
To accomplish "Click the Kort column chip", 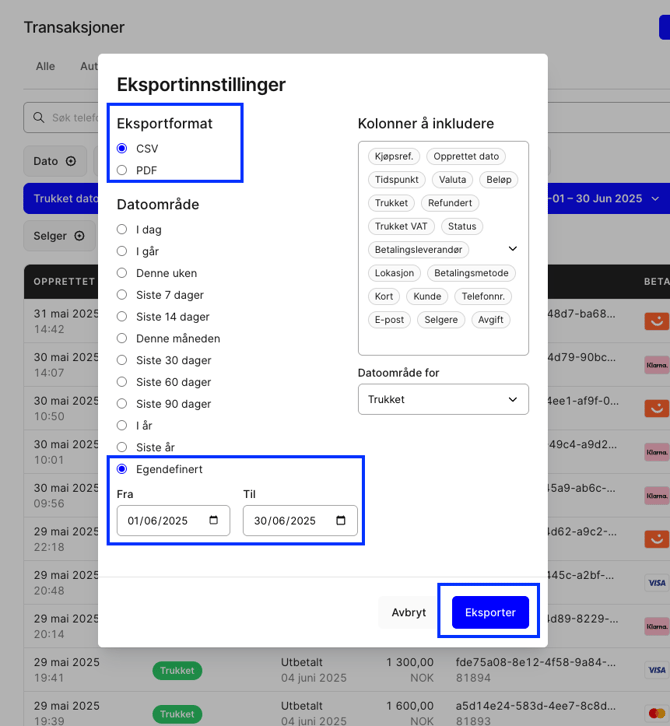I will coord(384,296).
